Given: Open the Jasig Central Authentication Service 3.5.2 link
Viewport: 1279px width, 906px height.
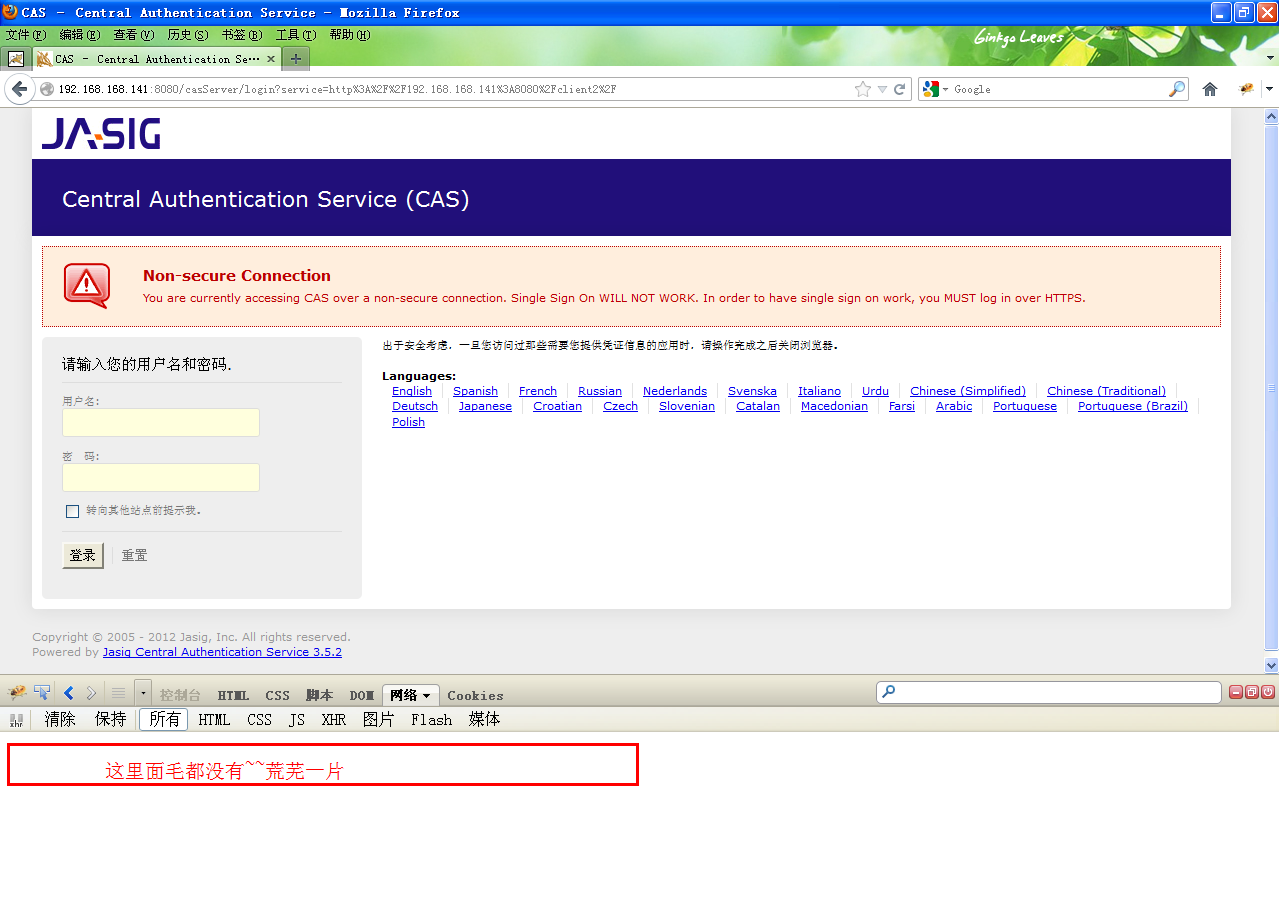Looking at the screenshot, I should 222,652.
